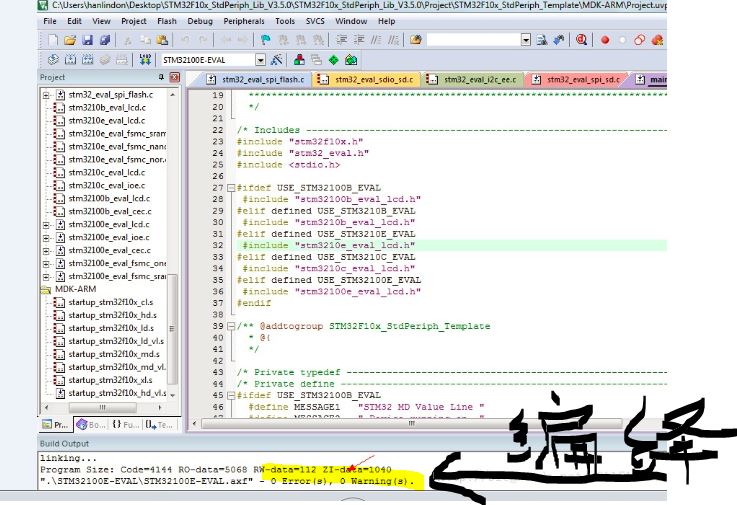Viewport: 737px width, 505px height.
Task: Expand the stm32100e_eval_lcd.c tree node
Action: pos(46,225)
